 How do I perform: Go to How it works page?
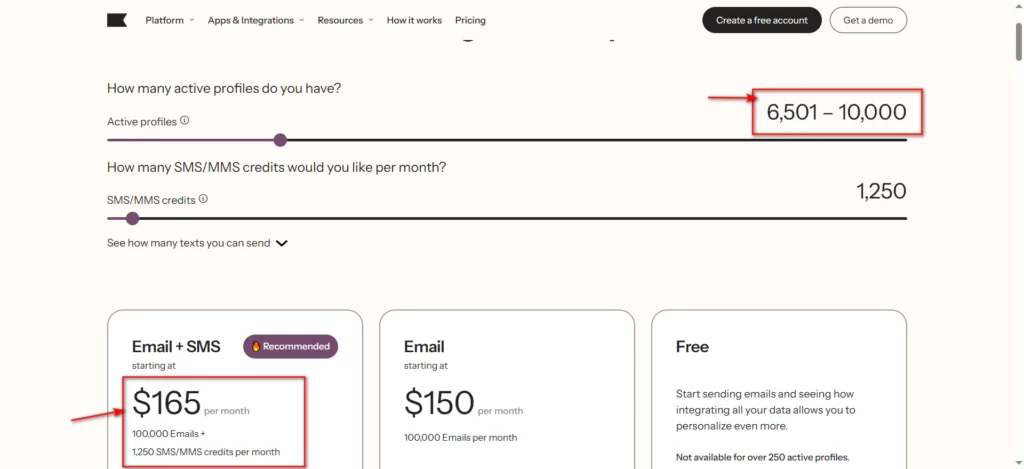pyautogui.click(x=414, y=20)
